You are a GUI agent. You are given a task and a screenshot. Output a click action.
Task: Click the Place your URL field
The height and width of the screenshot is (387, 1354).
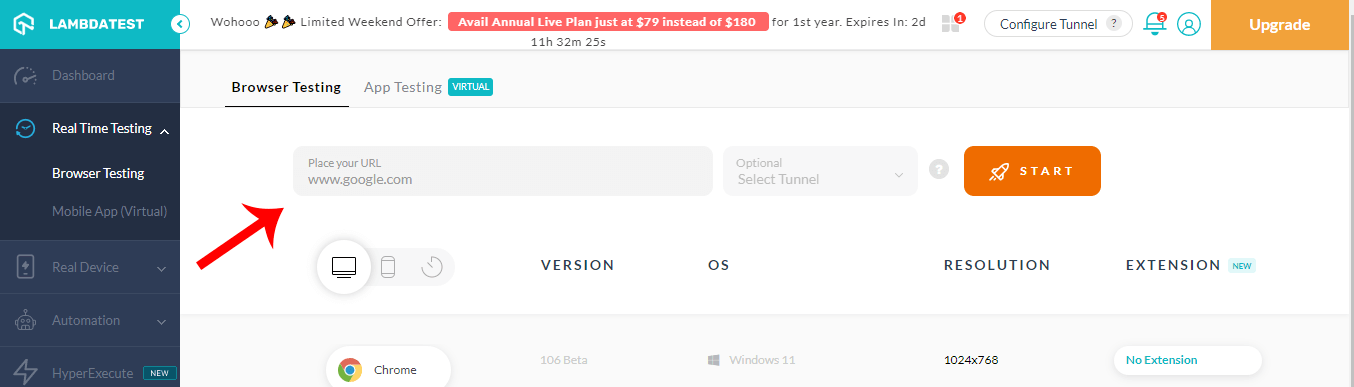pos(503,171)
